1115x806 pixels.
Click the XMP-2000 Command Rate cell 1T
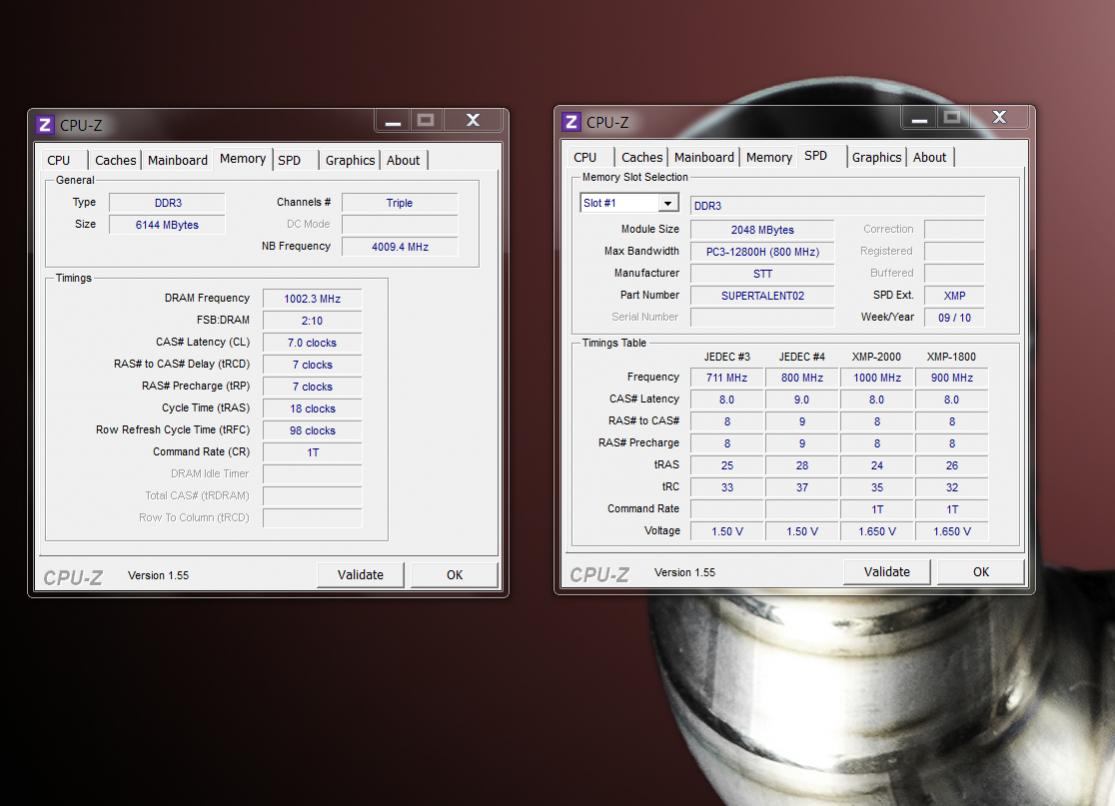click(877, 509)
